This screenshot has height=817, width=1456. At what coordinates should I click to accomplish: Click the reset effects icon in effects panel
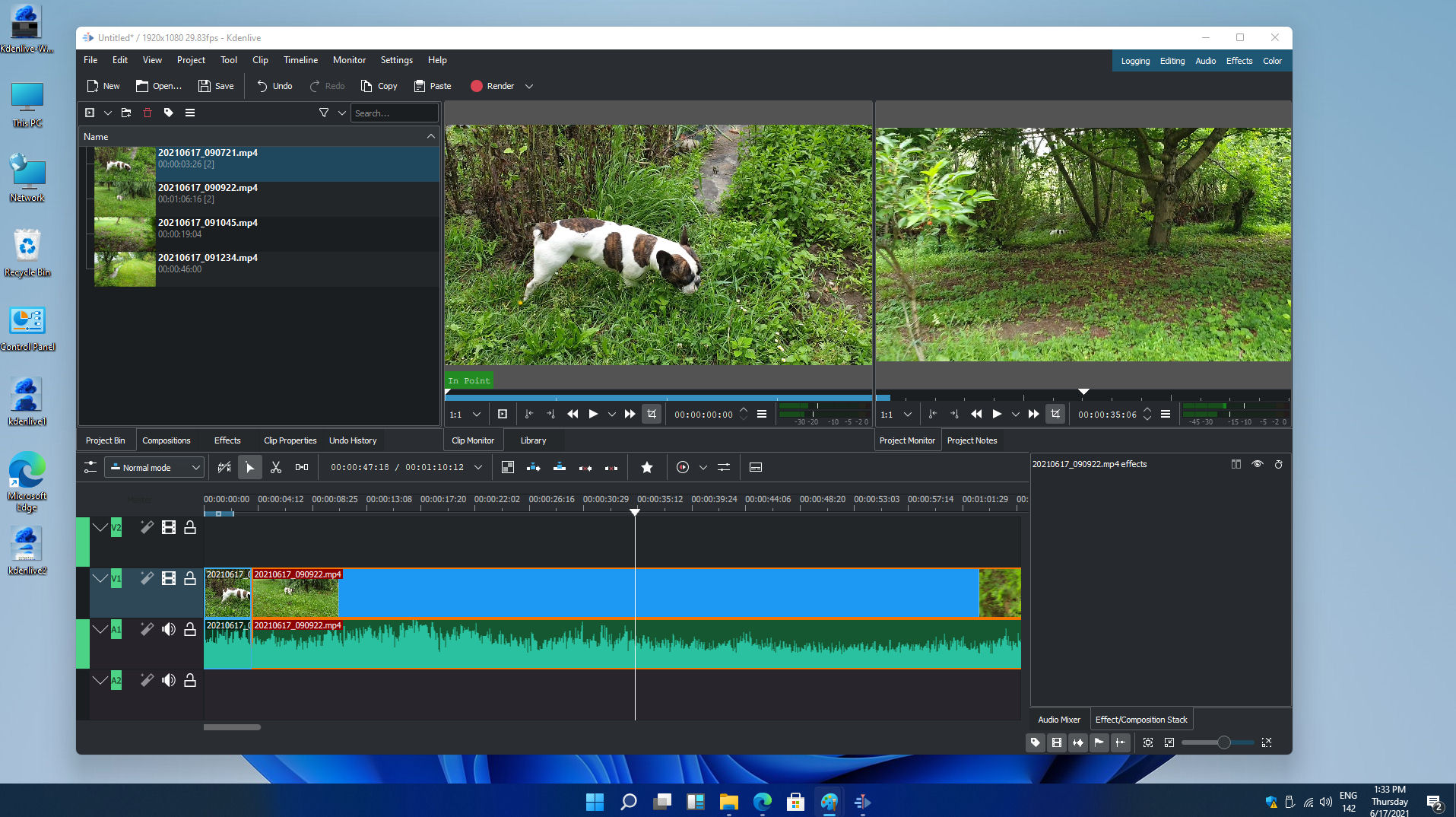(1279, 464)
